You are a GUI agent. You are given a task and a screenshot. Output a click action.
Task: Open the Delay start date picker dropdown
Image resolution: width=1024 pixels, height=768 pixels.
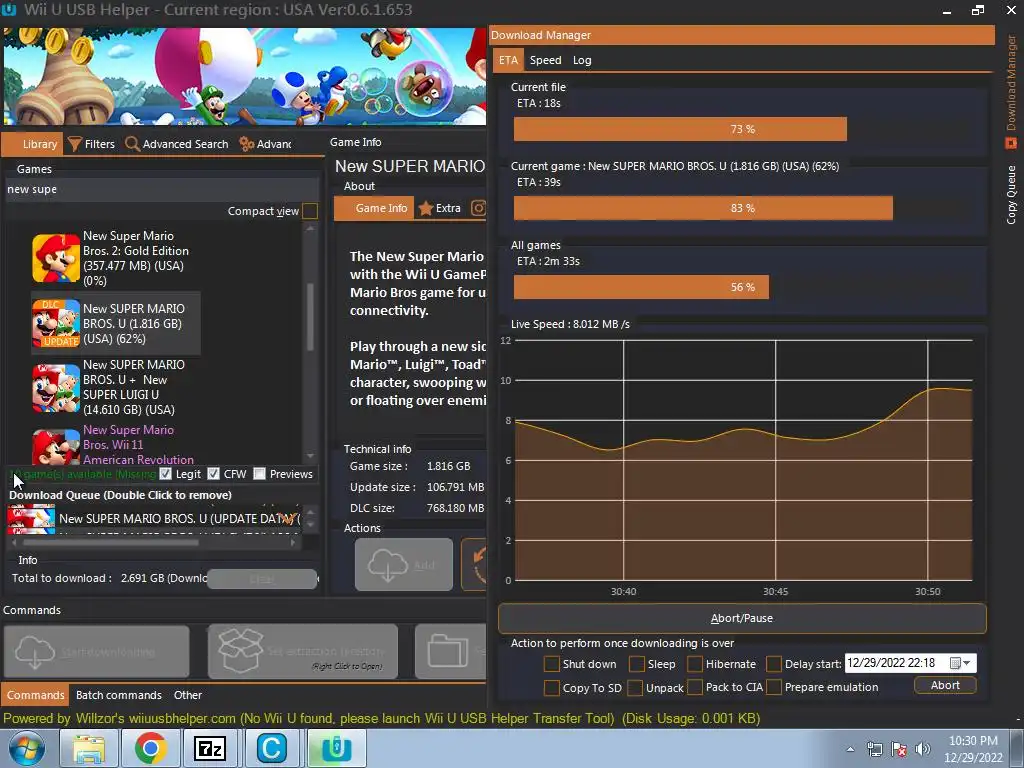(960, 664)
